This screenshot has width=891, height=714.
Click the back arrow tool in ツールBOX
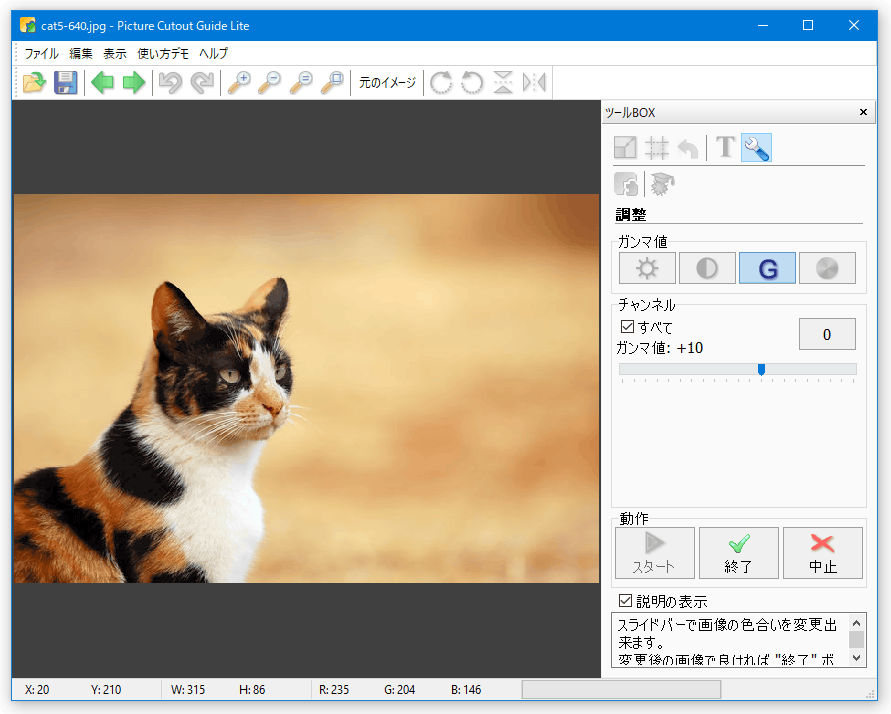[688, 149]
